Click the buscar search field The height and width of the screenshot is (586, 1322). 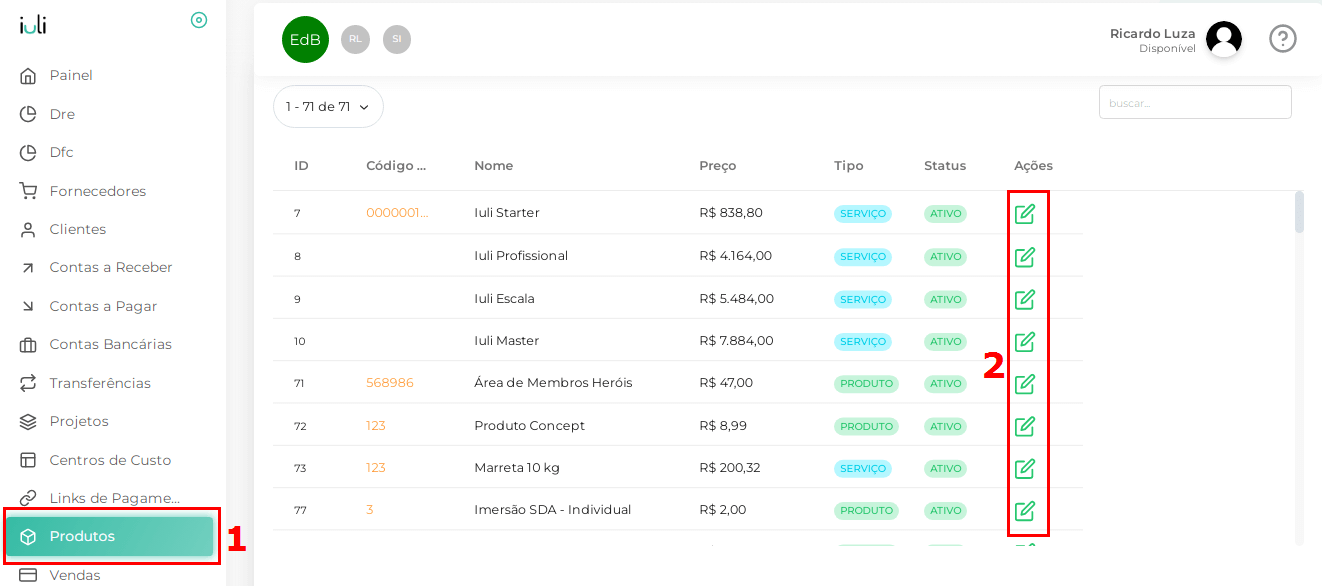click(x=1195, y=102)
